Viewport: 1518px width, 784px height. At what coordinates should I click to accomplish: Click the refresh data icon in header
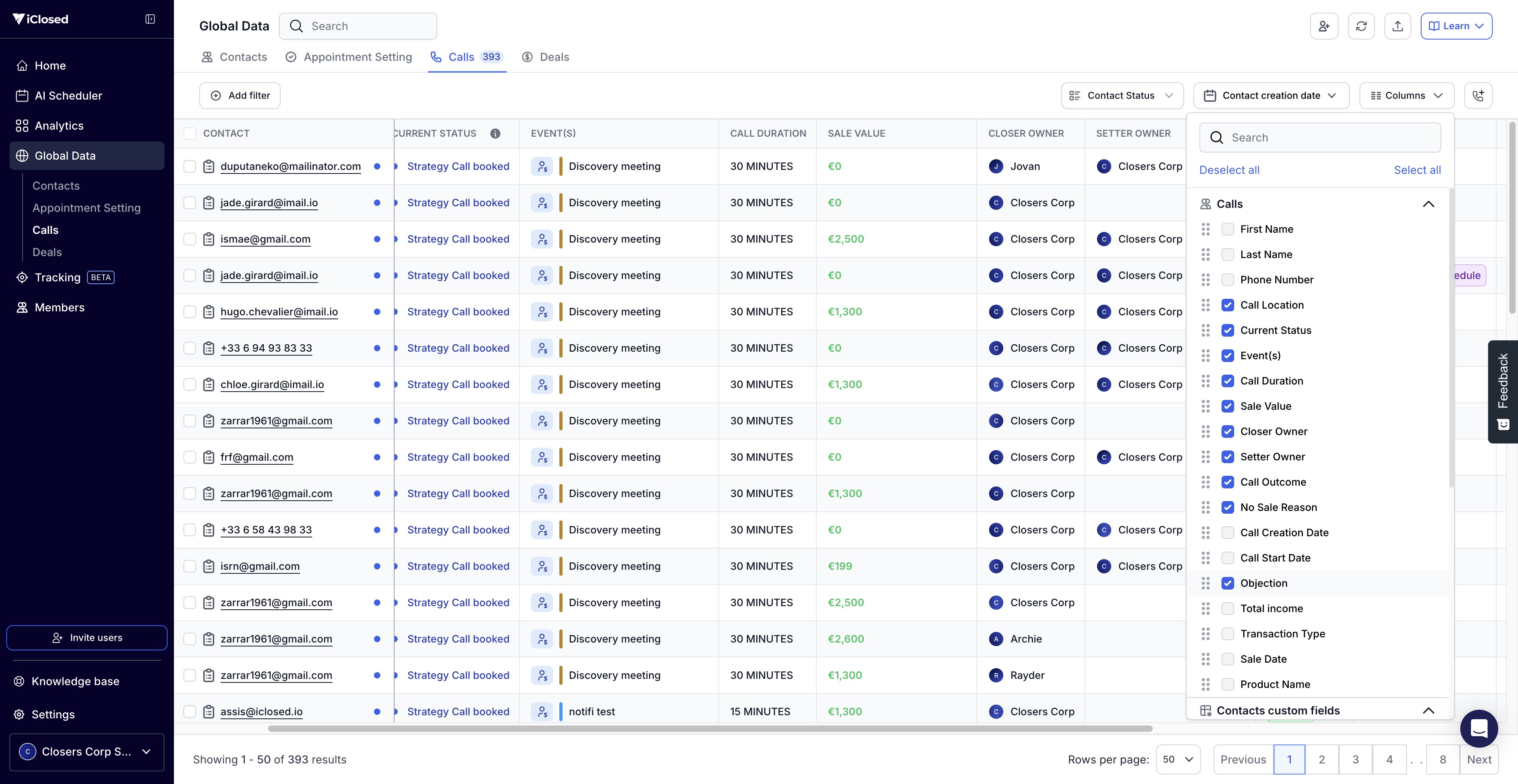1361,26
